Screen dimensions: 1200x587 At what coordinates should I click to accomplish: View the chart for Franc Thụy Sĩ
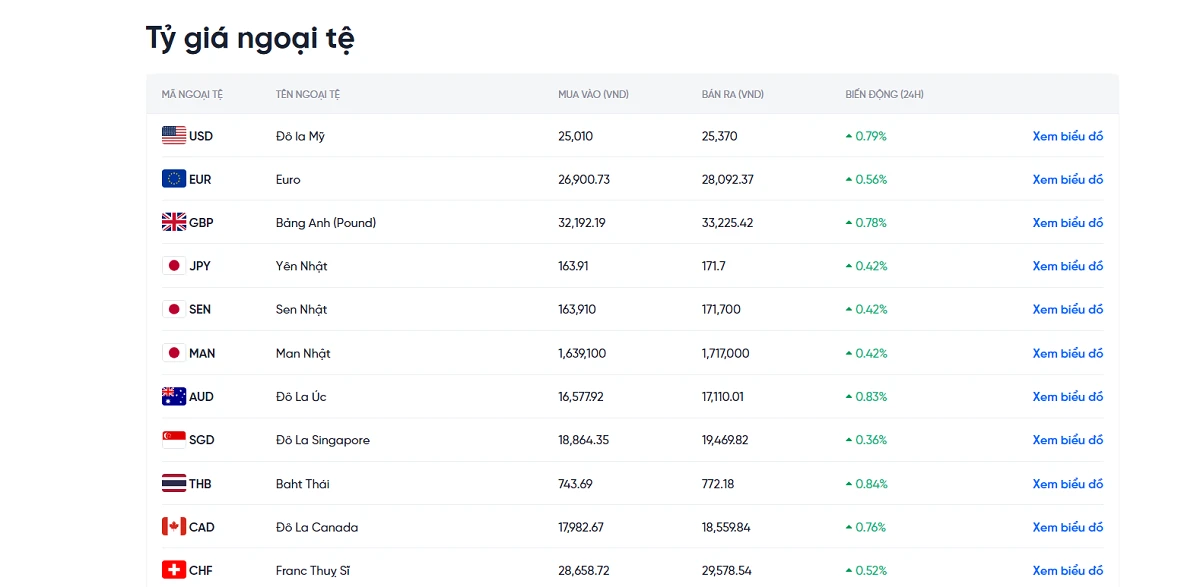click(x=1067, y=570)
